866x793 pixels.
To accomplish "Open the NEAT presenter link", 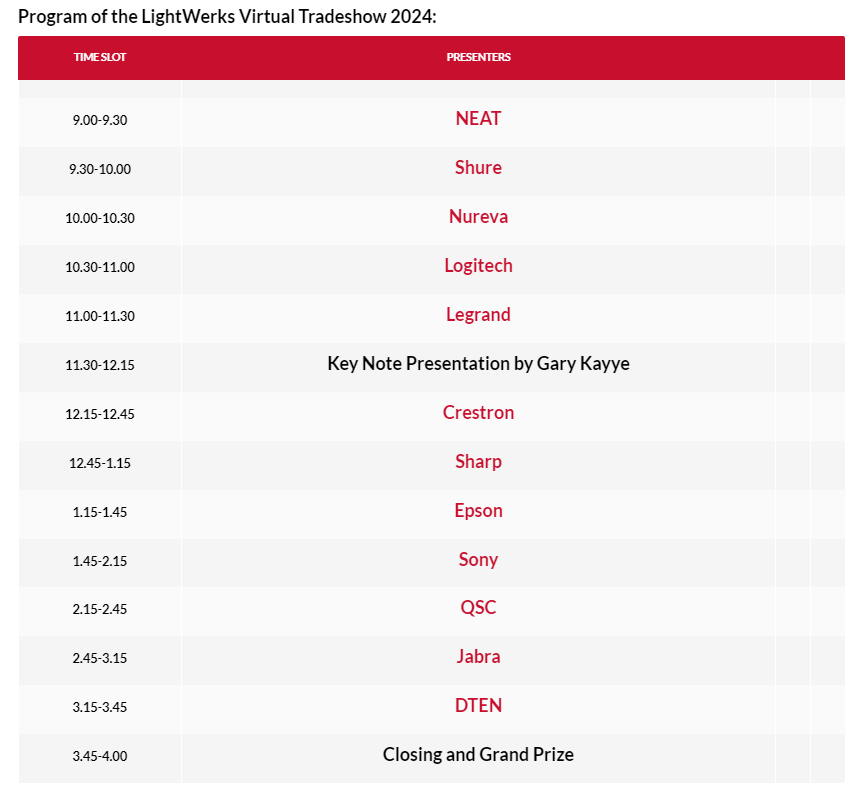I will (478, 118).
